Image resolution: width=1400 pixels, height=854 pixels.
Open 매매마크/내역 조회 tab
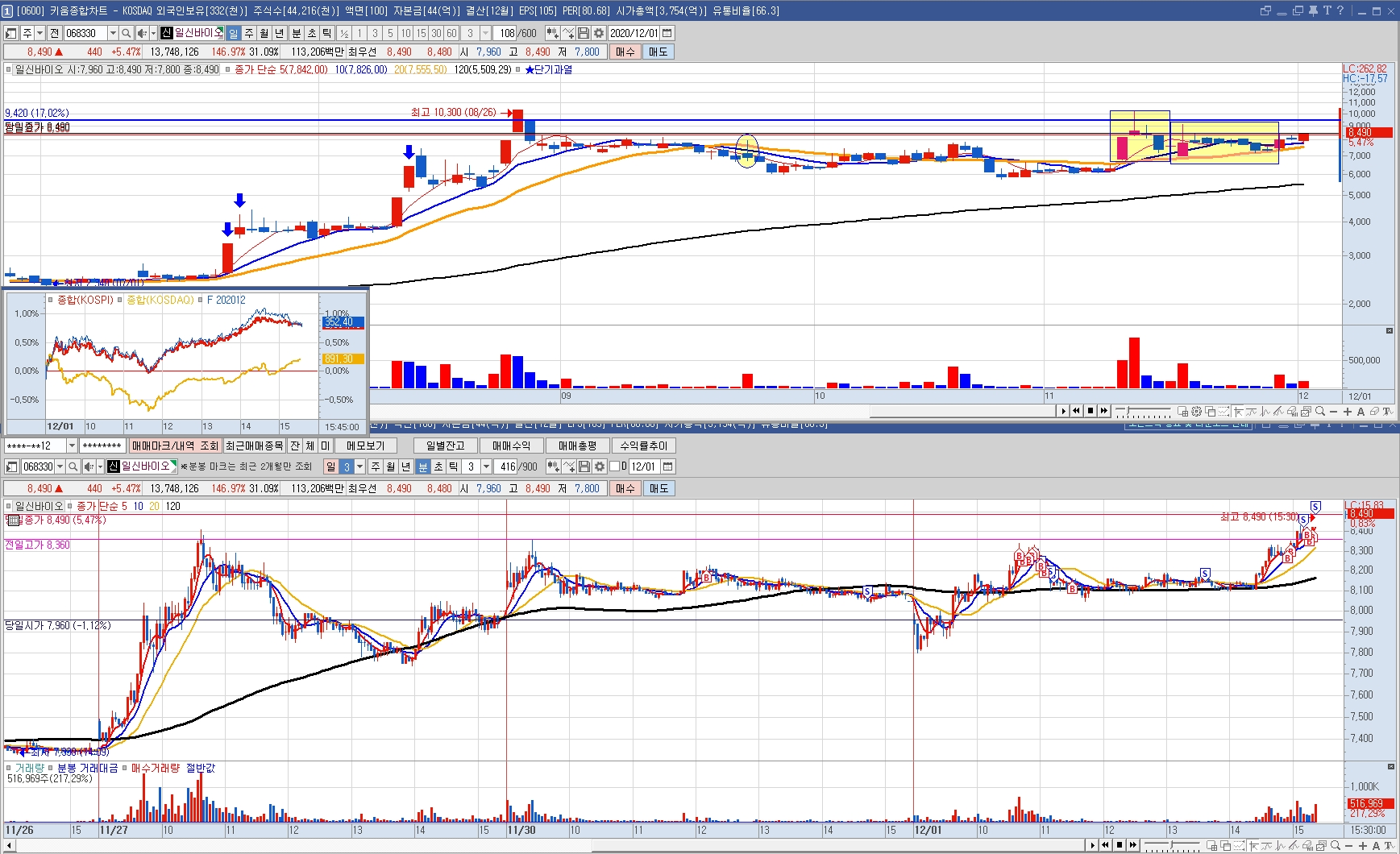pyautogui.click(x=175, y=446)
